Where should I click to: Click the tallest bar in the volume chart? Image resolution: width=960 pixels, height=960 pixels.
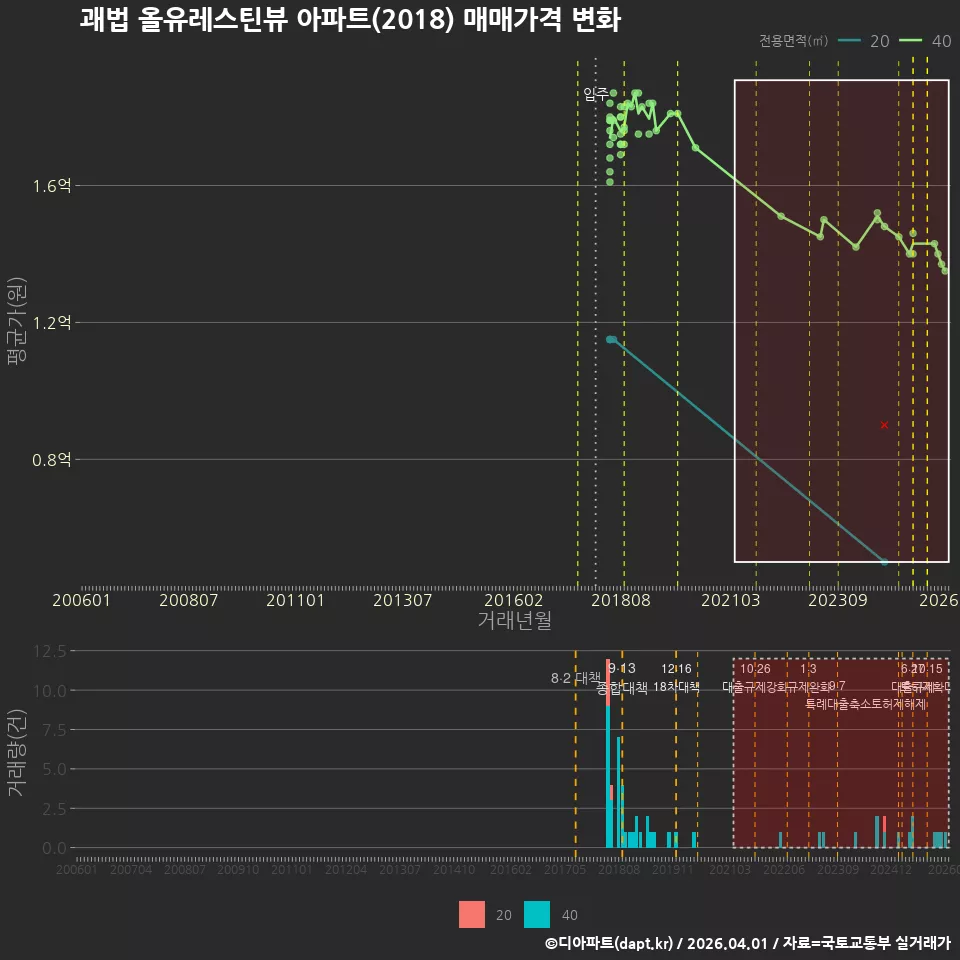pyautogui.click(x=608, y=753)
